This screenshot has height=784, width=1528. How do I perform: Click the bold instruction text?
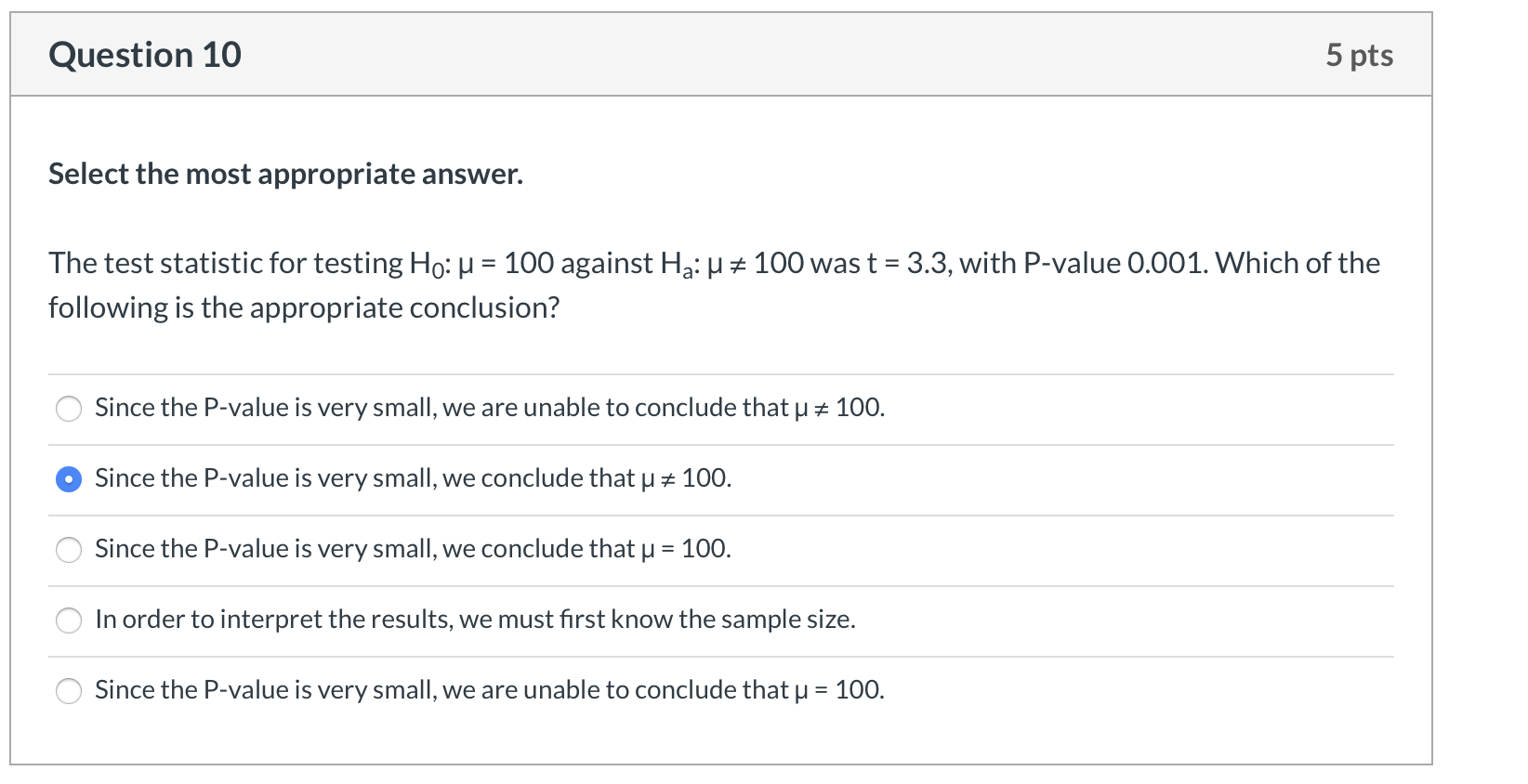tap(284, 173)
